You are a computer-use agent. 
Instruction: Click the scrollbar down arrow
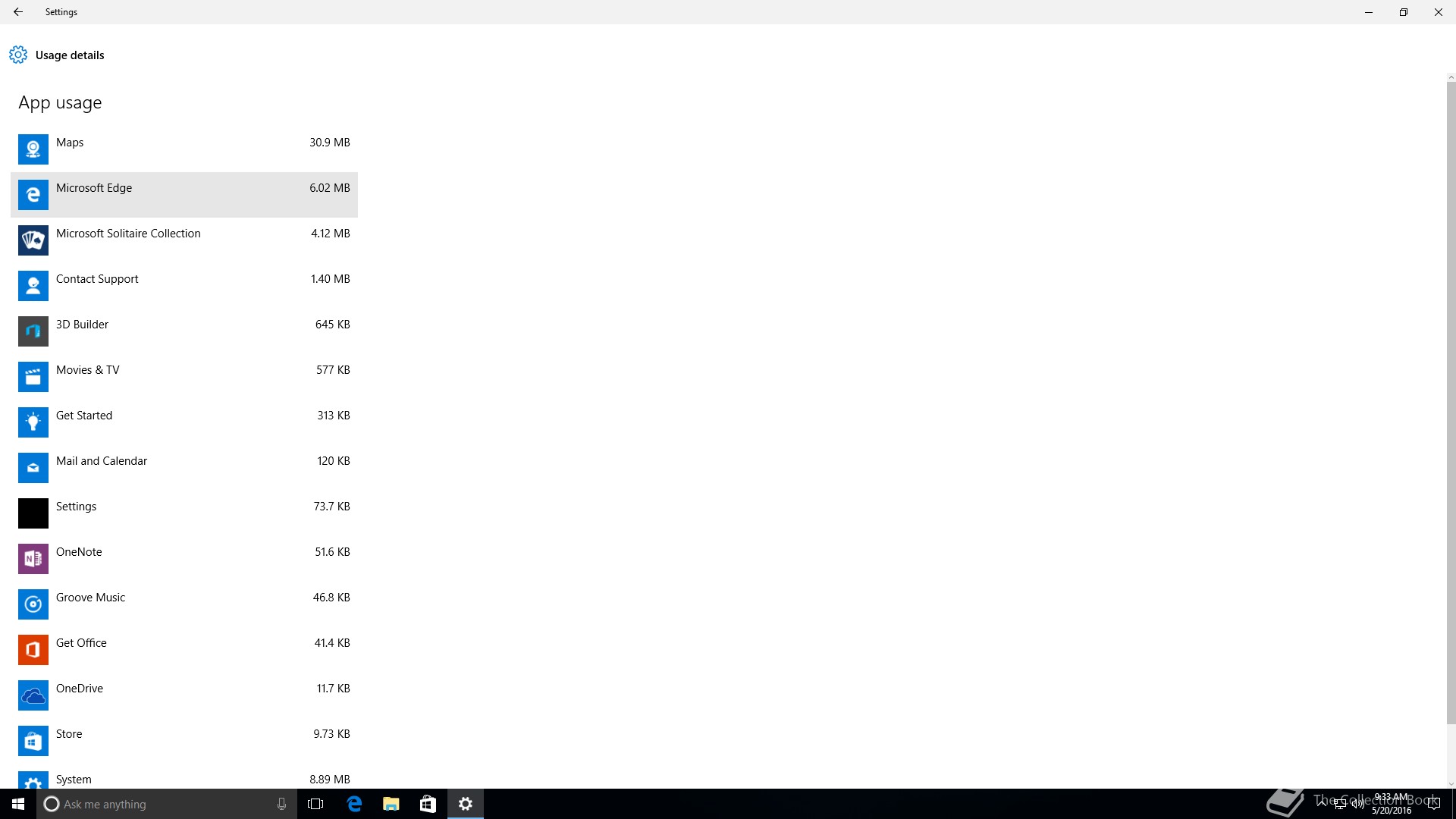pos(1451,784)
